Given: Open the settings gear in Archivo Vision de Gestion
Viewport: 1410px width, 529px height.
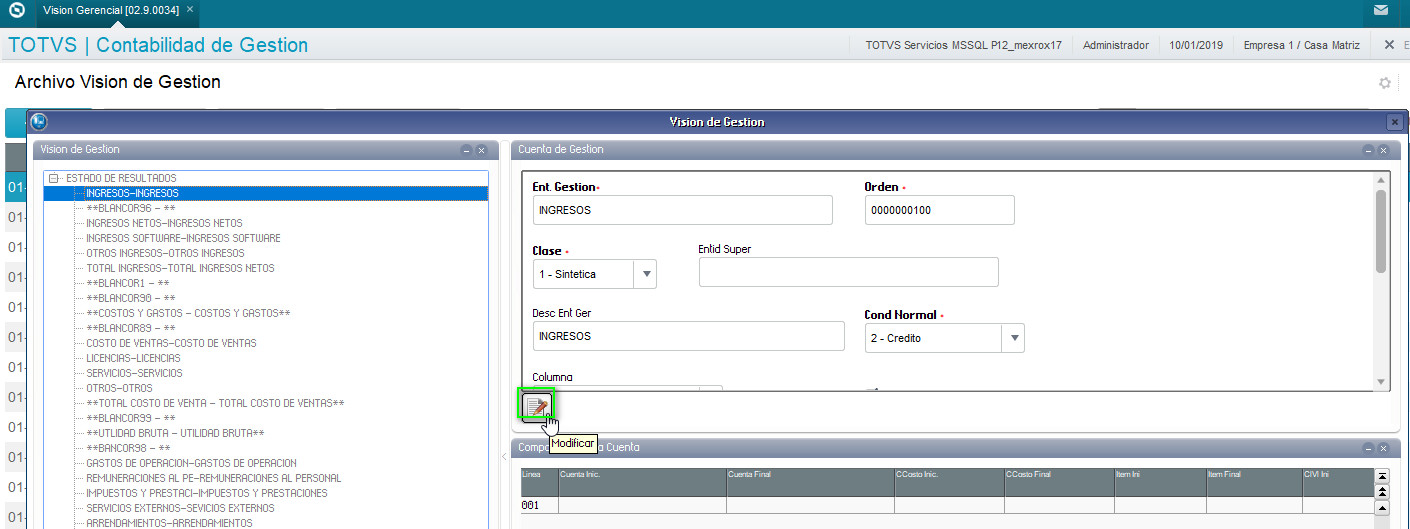Looking at the screenshot, I should tap(1385, 83).
